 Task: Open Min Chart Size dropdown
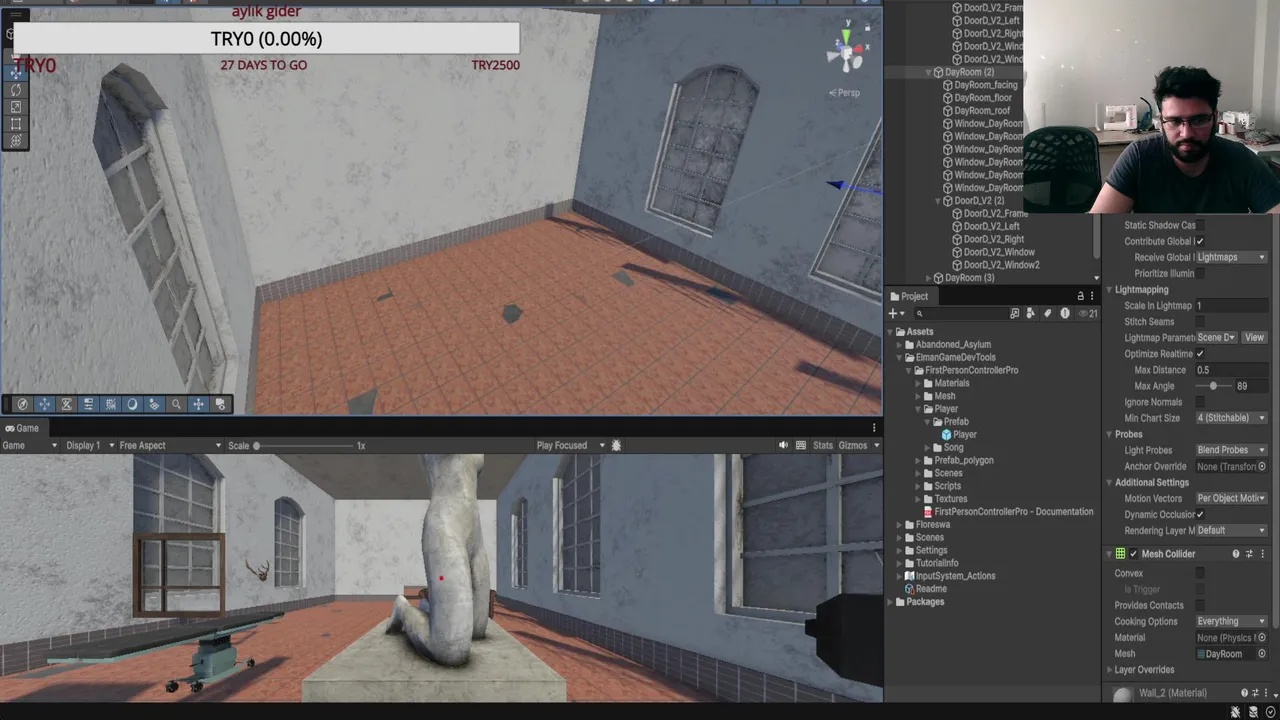pos(1232,418)
